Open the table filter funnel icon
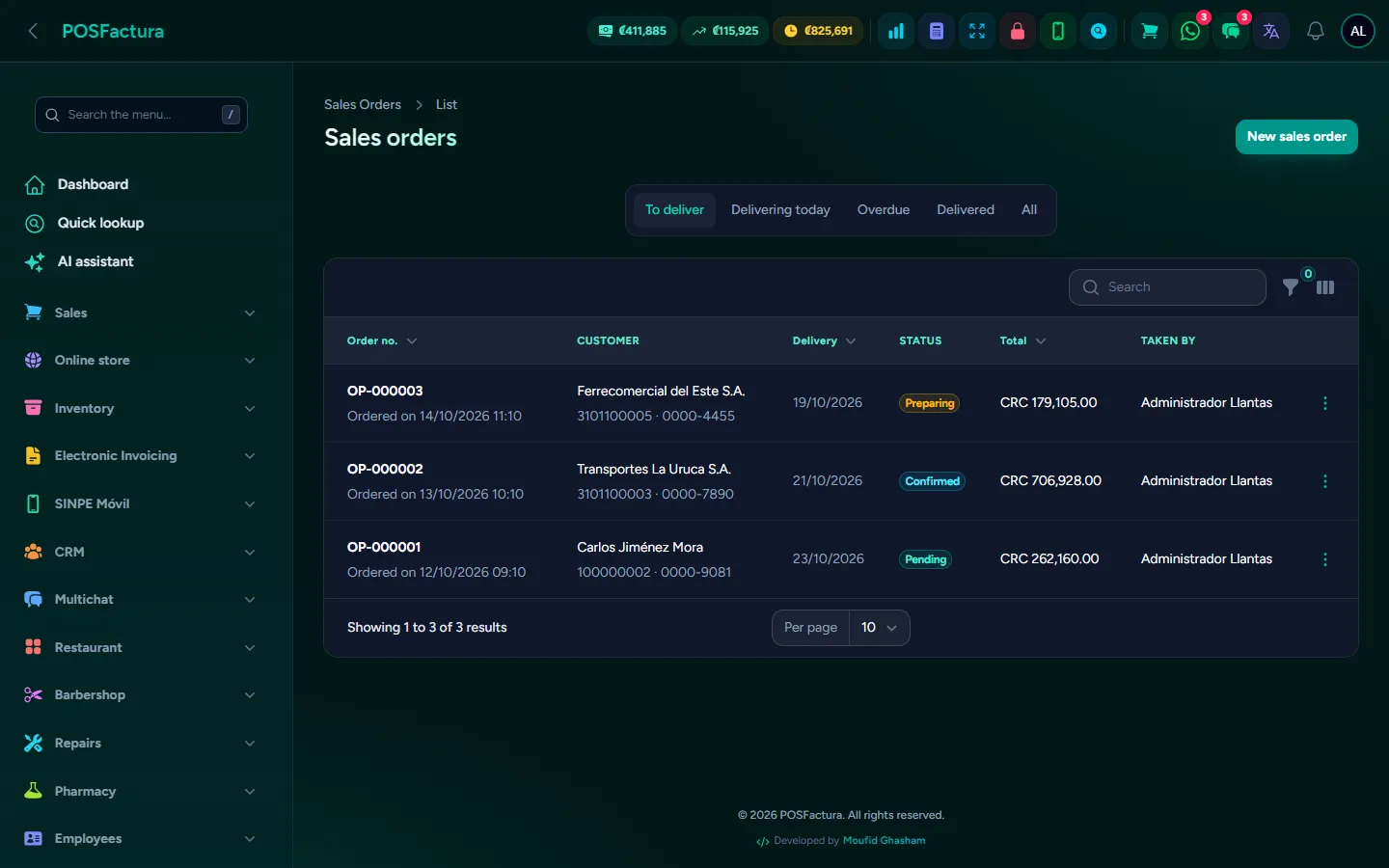The image size is (1389, 868). pos(1290,287)
